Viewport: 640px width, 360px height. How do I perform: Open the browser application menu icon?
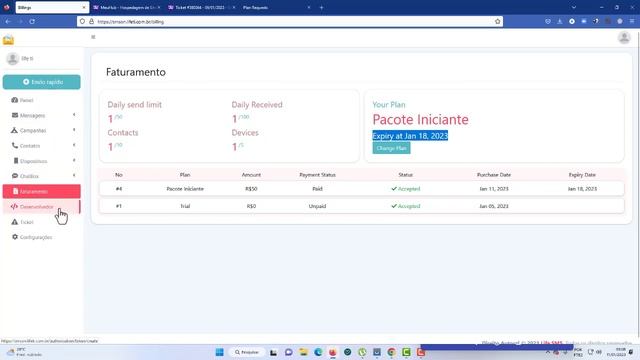[632, 22]
